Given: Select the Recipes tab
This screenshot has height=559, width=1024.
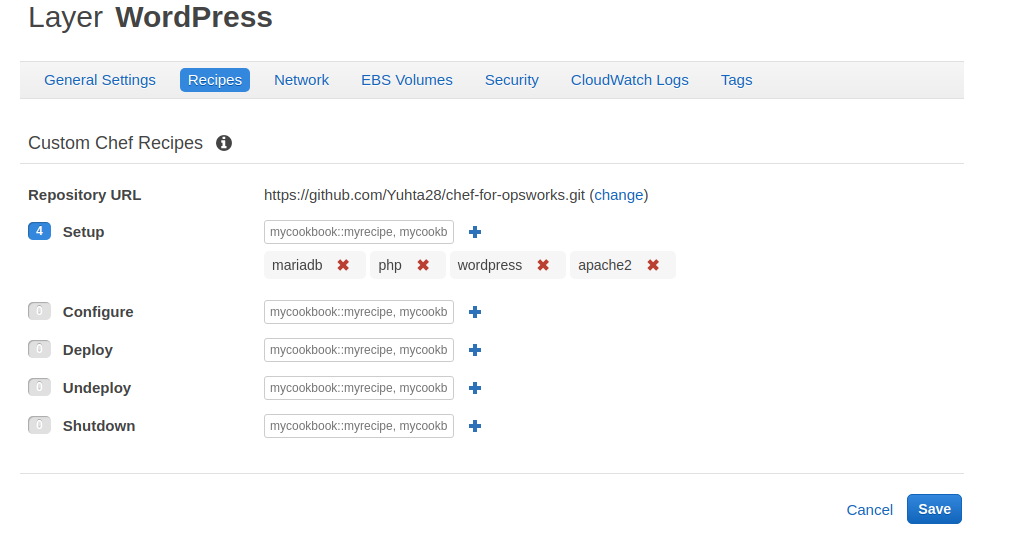Looking at the screenshot, I should point(215,80).
